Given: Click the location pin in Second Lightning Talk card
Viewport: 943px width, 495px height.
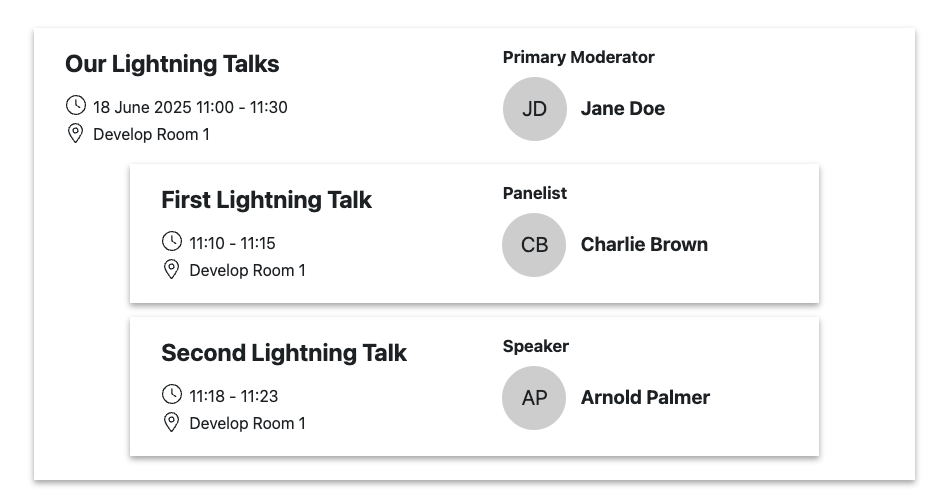Looking at the screenshot, I should coord(171,423).
